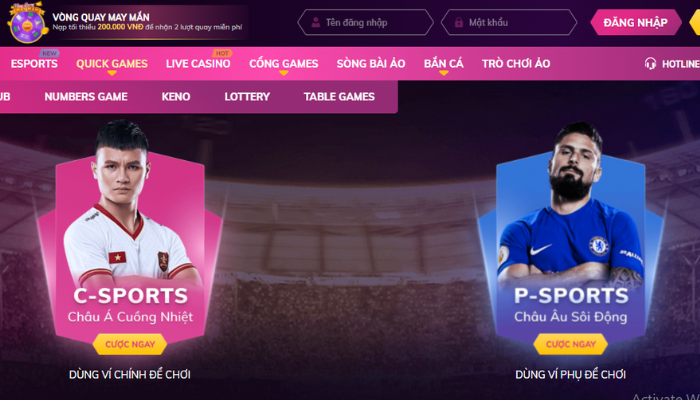
Task: Expand the BẮN CÁ dropdown arrow
Action: (443, 73)
